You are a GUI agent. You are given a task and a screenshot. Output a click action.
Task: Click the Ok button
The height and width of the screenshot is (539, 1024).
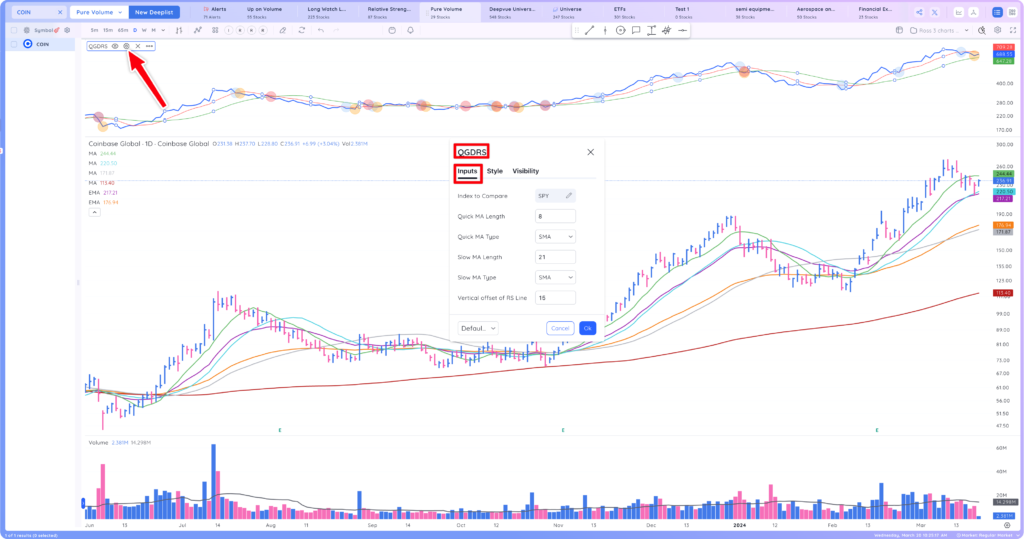(587, 328)
